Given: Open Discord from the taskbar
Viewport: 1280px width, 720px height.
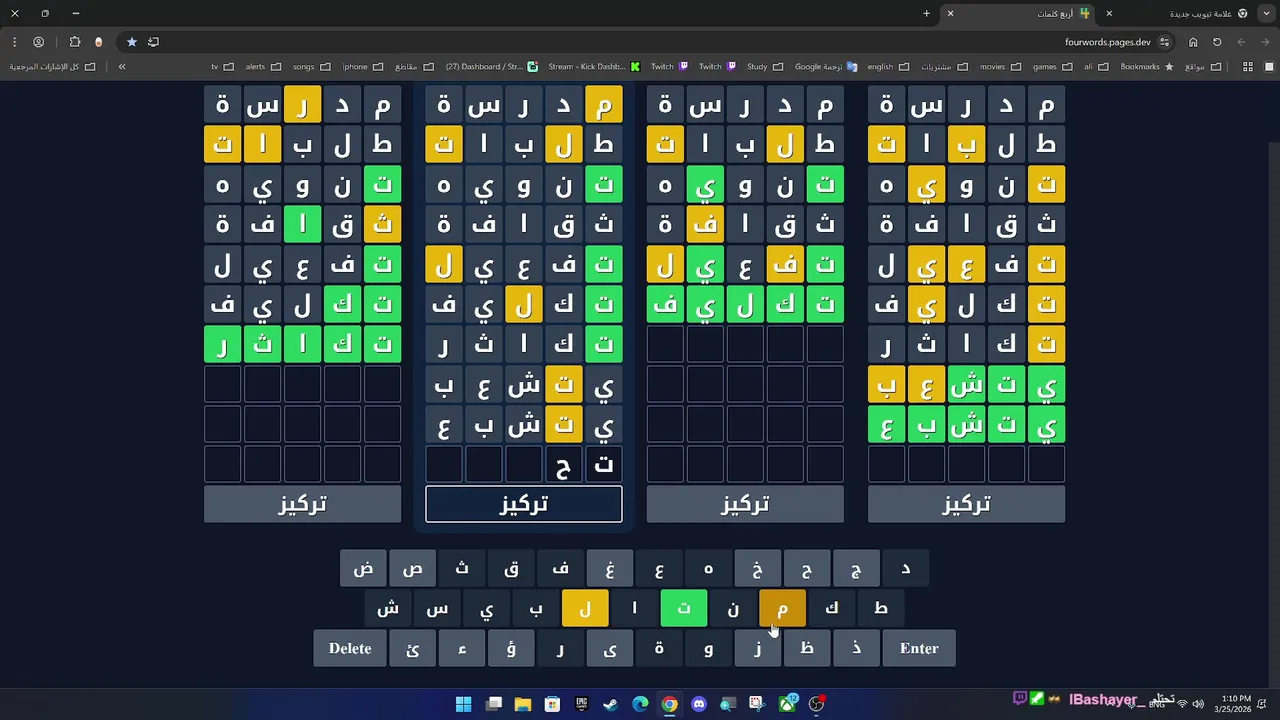Looking at the screenshot, I should pyautogui.click(x=699, y=704).
